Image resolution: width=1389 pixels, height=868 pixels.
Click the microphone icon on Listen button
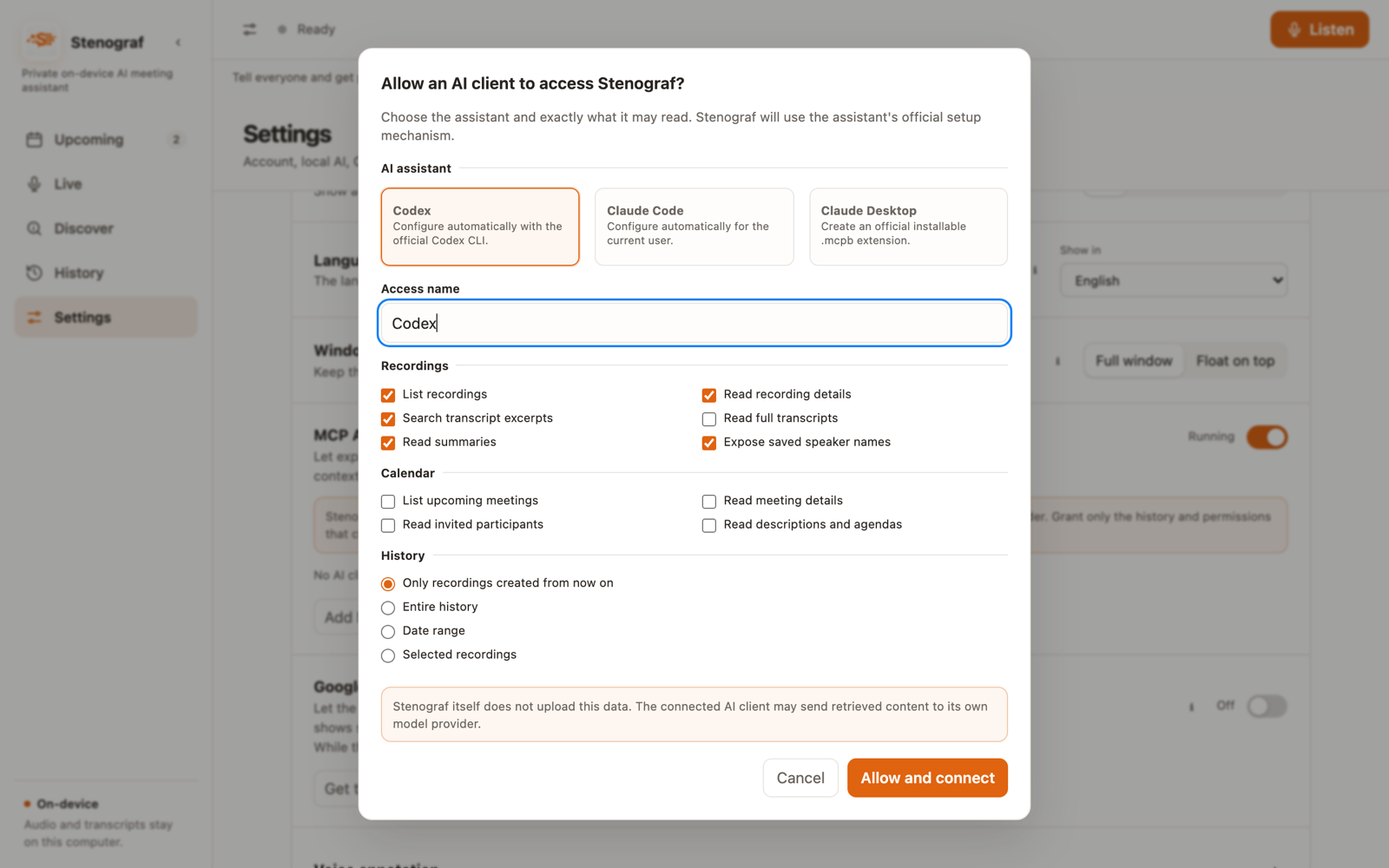tap(1294, 30)
